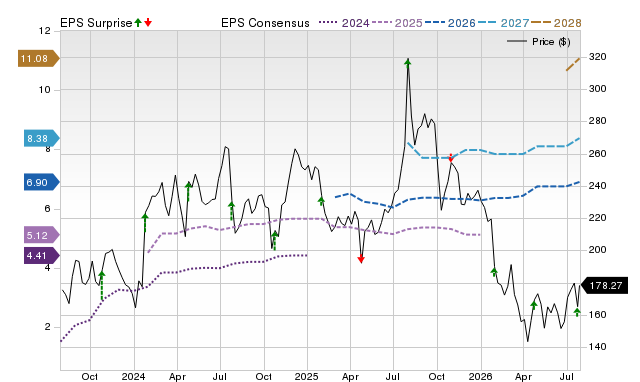Click the 5.12 EPS value tag
Viewport: 640px width, 382px height.
[42, 235]
